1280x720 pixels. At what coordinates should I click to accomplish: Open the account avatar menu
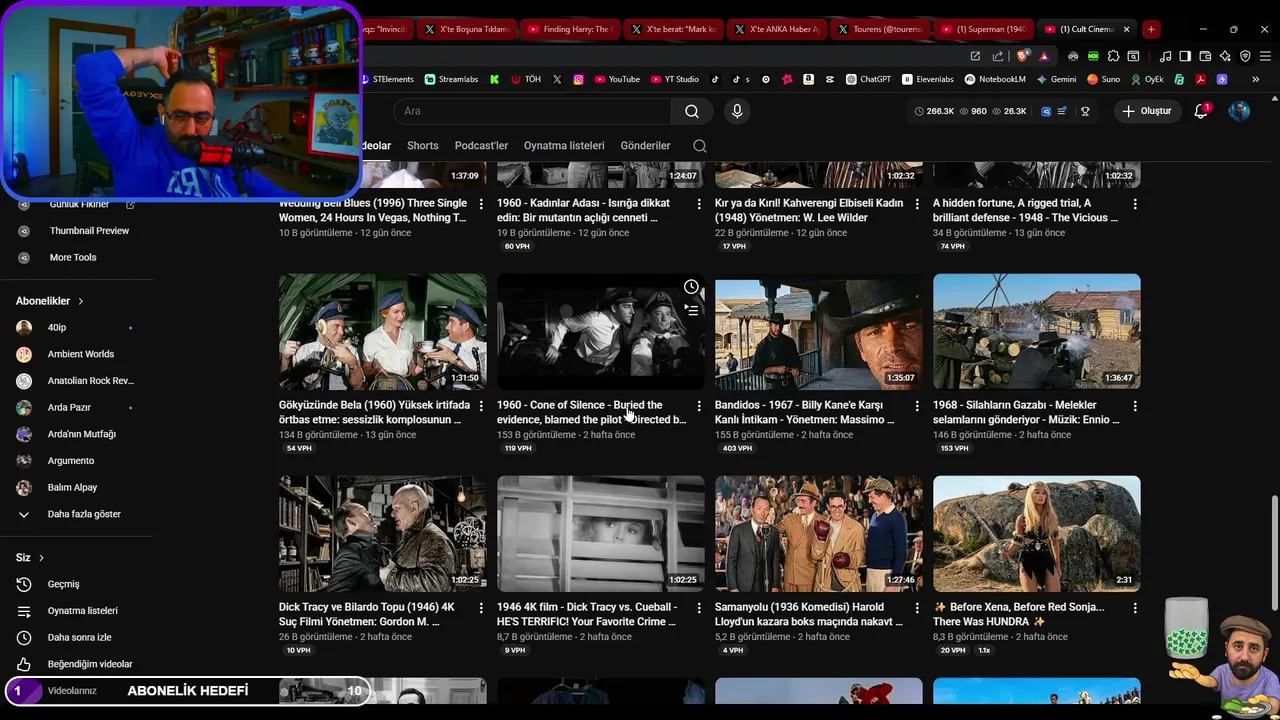coord(1239,111)
